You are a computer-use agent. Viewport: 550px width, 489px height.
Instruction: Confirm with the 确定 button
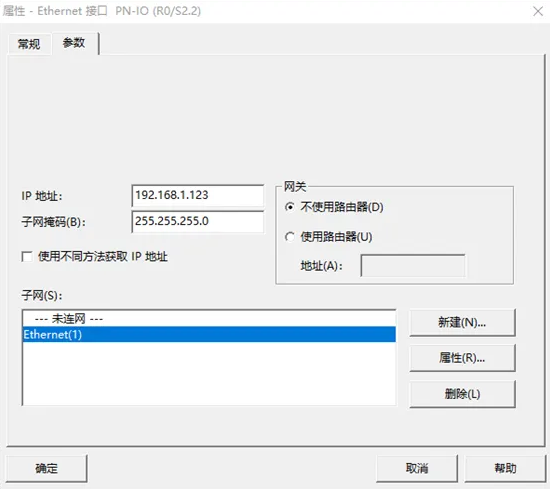pyautogui.click(x=47, y=468)
